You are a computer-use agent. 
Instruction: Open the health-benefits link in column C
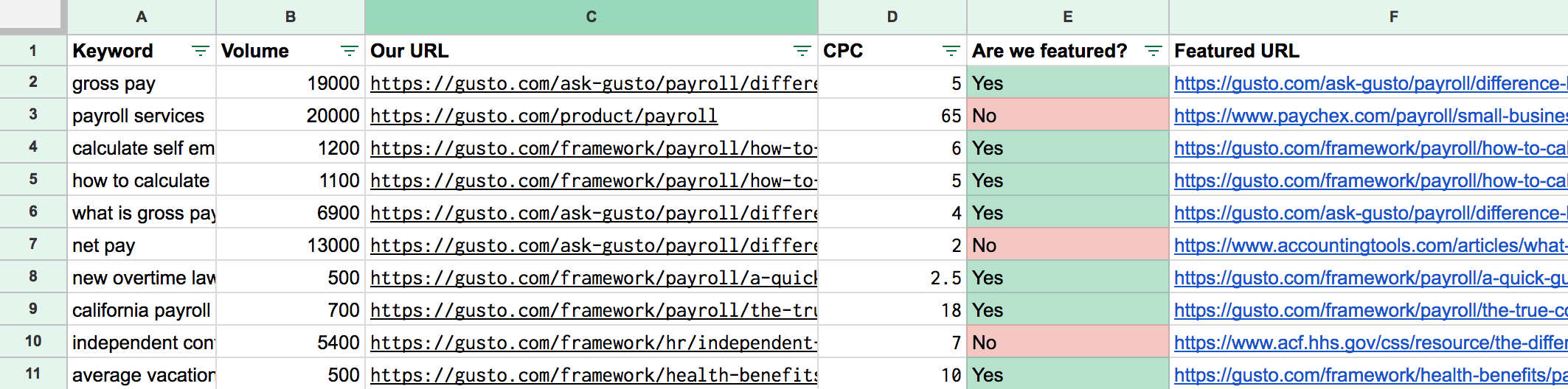(x=594, y=375)
